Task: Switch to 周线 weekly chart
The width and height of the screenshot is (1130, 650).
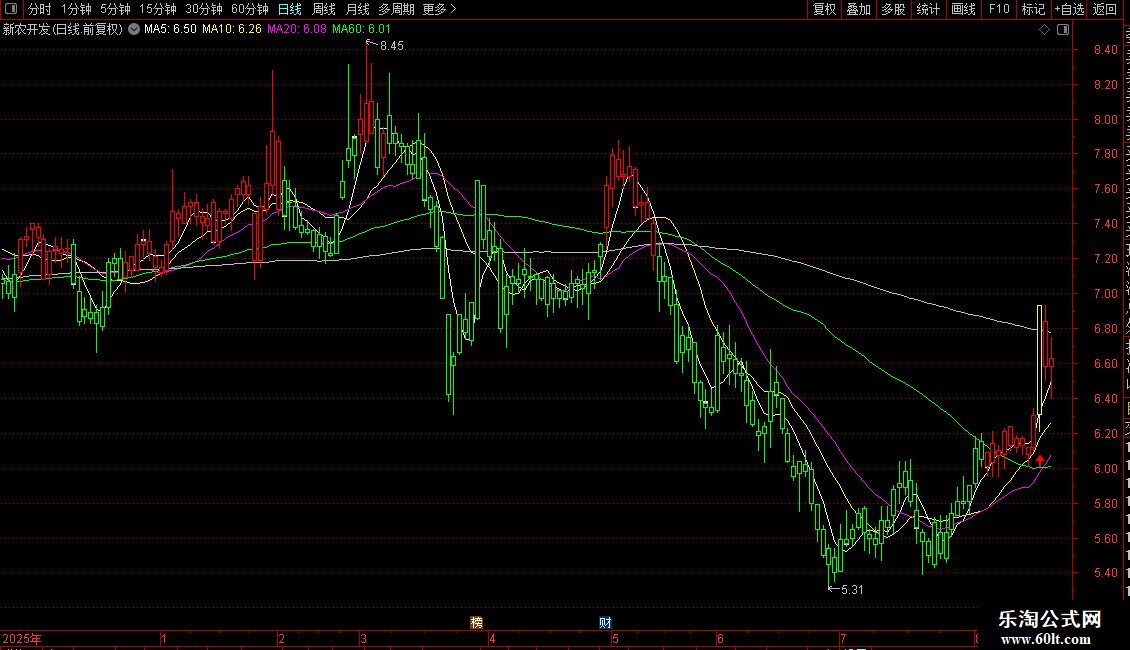Action: coord(324,9)
